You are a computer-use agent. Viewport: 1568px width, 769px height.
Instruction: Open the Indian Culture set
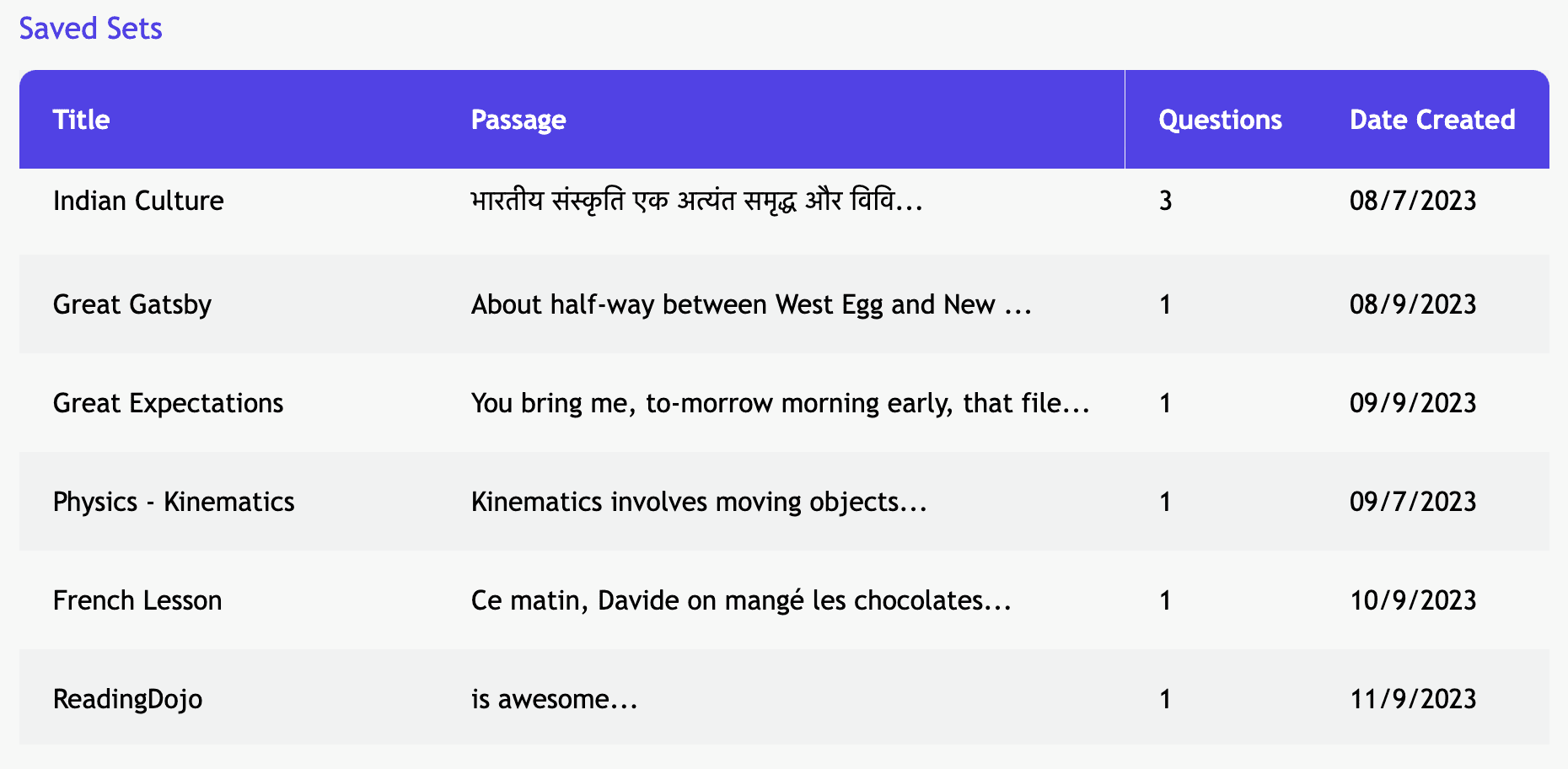138,201
